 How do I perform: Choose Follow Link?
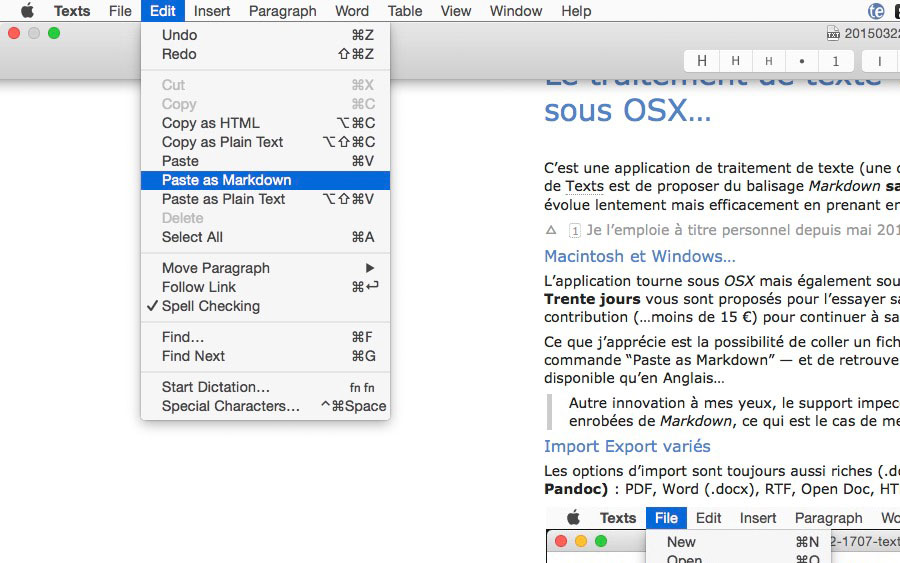tap(265, 287)
